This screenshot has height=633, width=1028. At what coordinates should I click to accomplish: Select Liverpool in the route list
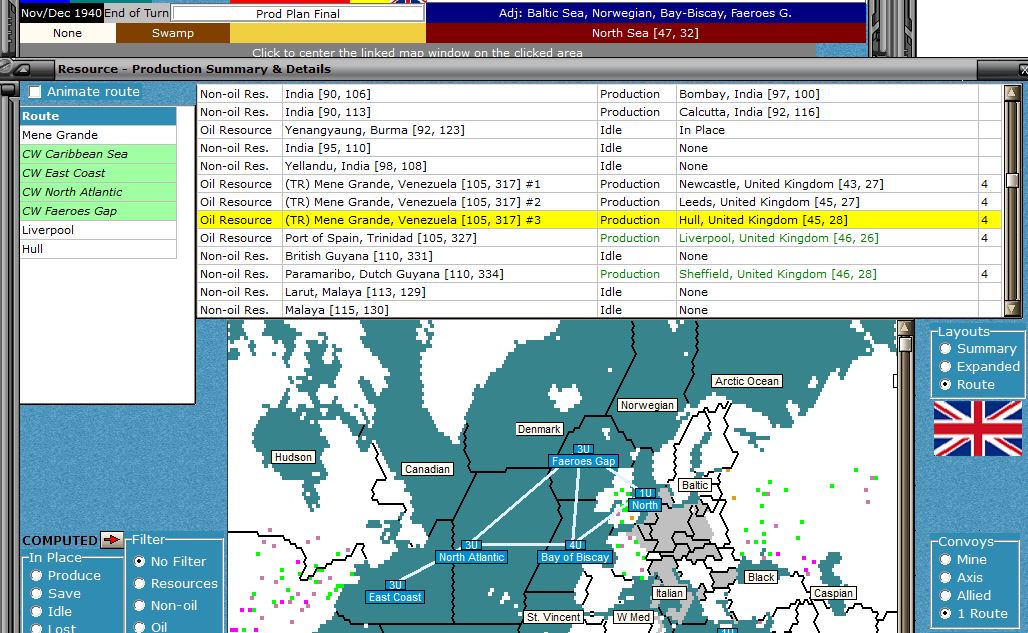coord(98,230)
